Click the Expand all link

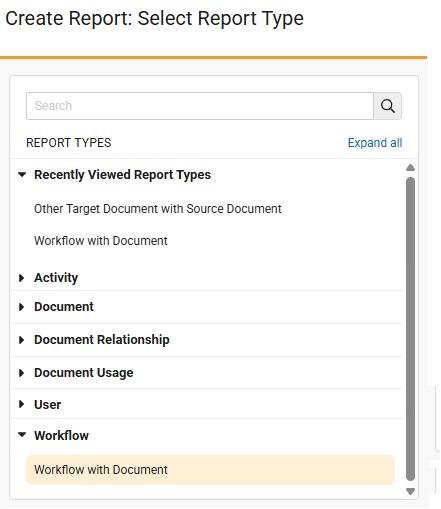(375, 143)
